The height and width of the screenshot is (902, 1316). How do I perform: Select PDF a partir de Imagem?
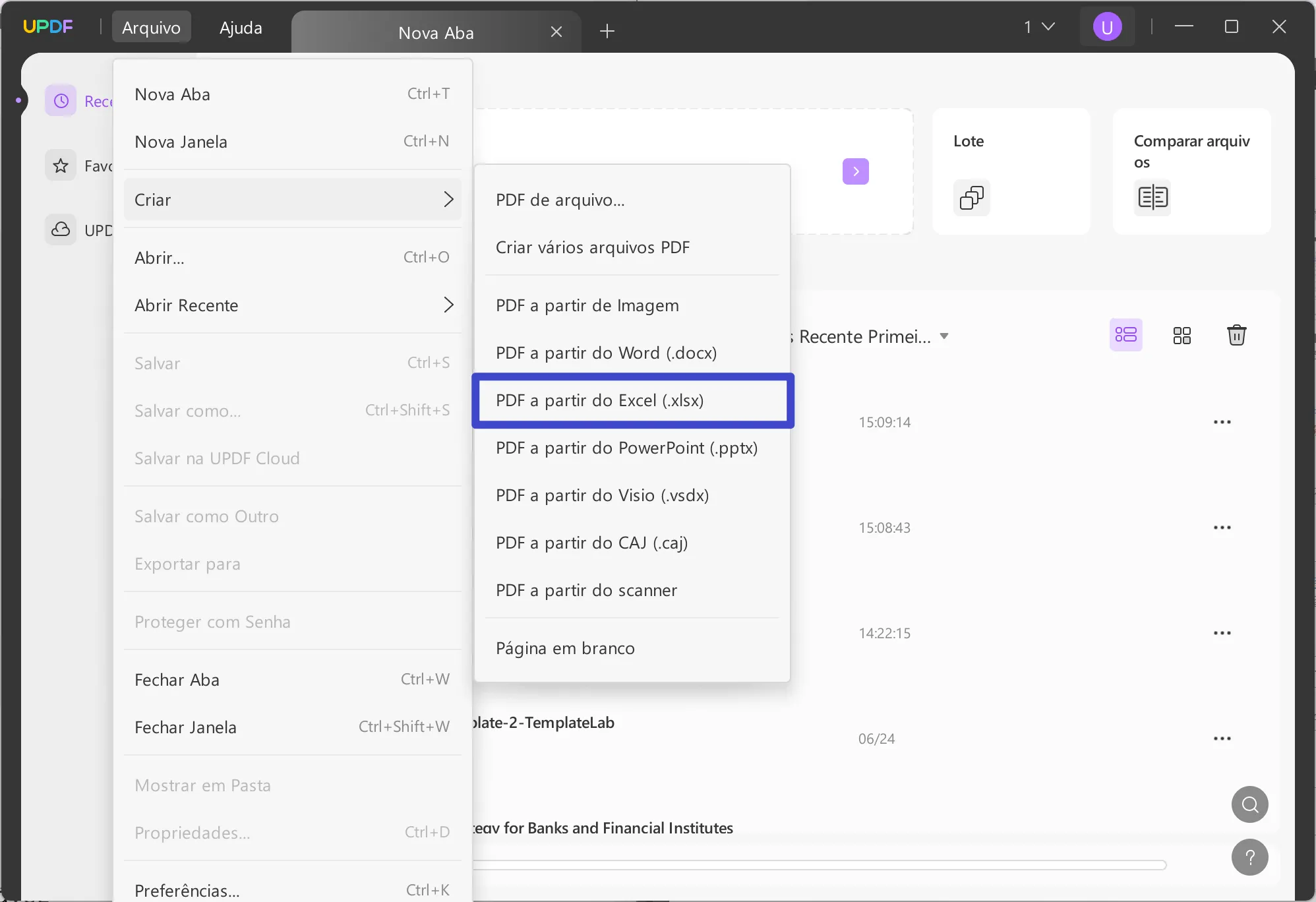pos(632,305)
